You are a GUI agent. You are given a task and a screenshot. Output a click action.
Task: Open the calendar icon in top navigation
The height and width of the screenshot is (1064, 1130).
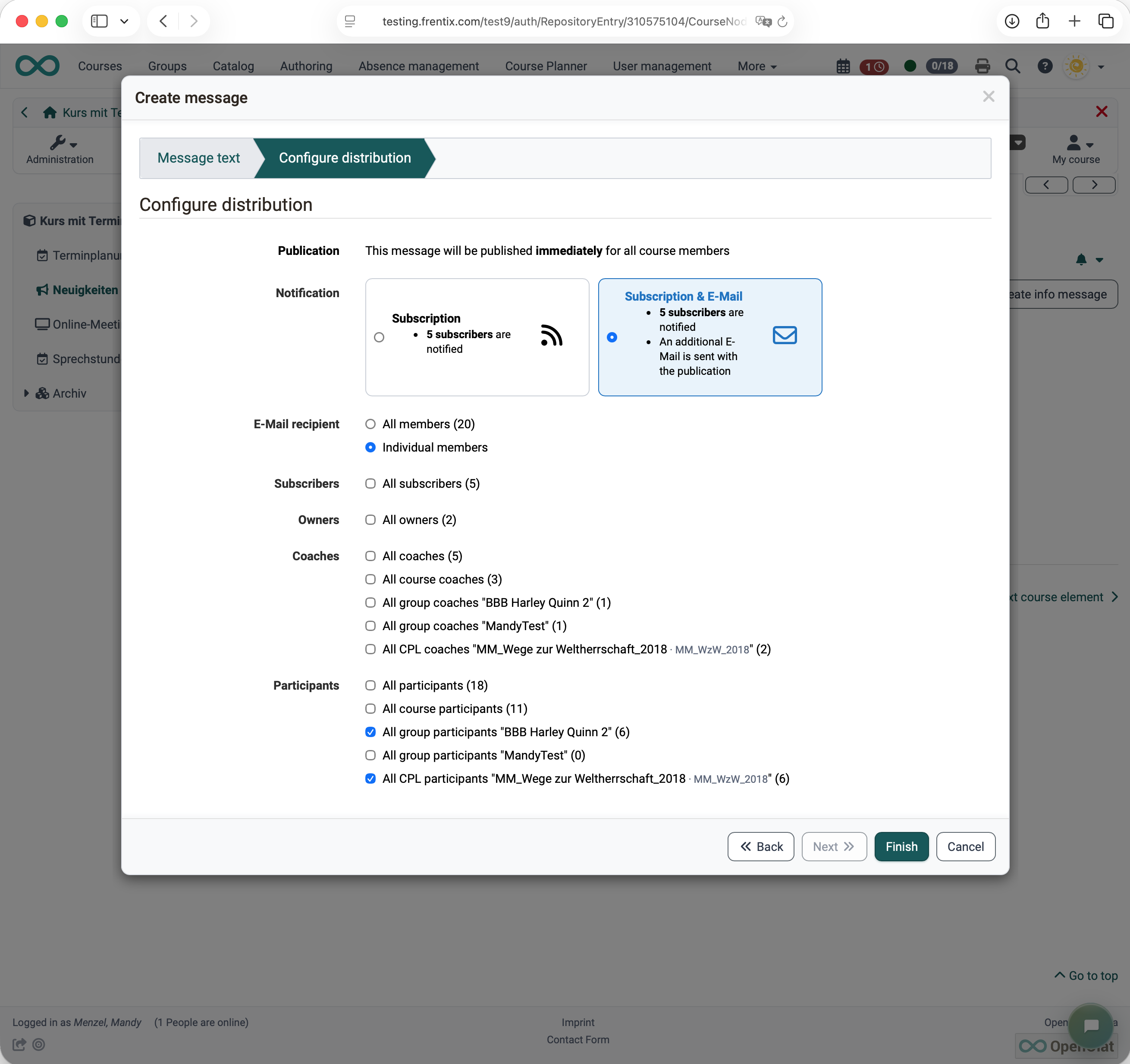tap(843, 66)
